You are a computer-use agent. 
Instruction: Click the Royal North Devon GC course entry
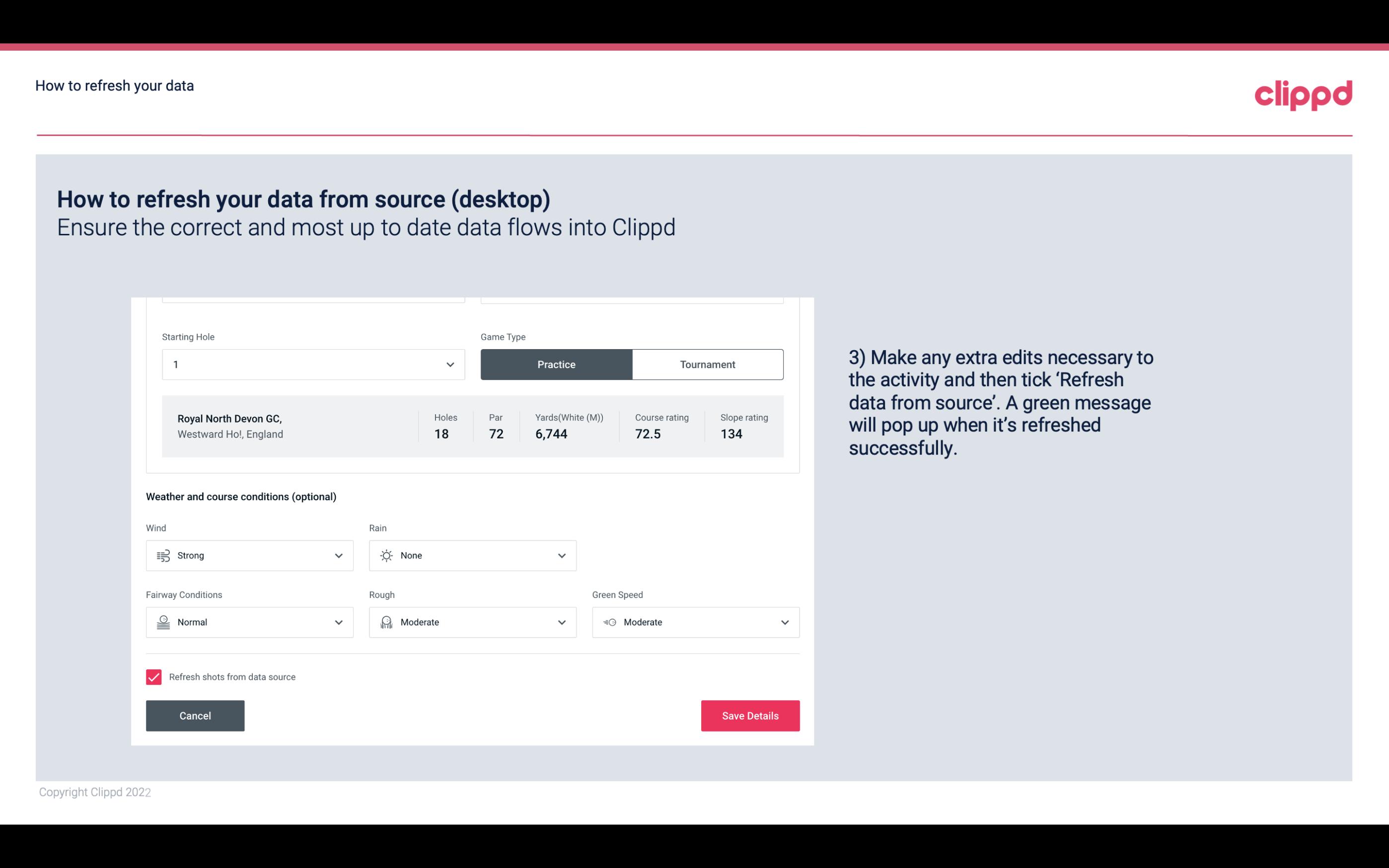[x=473, y=426]
